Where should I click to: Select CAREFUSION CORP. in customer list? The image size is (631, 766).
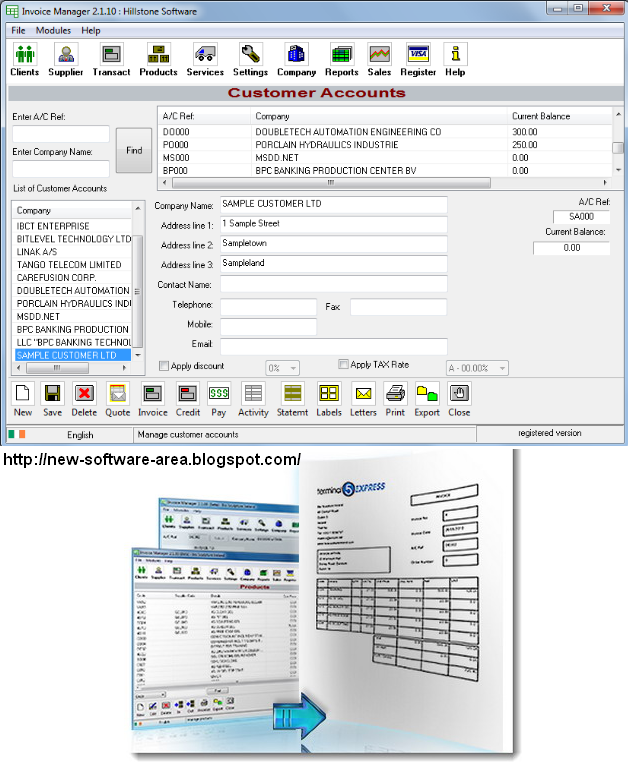[x=72, y=277]
